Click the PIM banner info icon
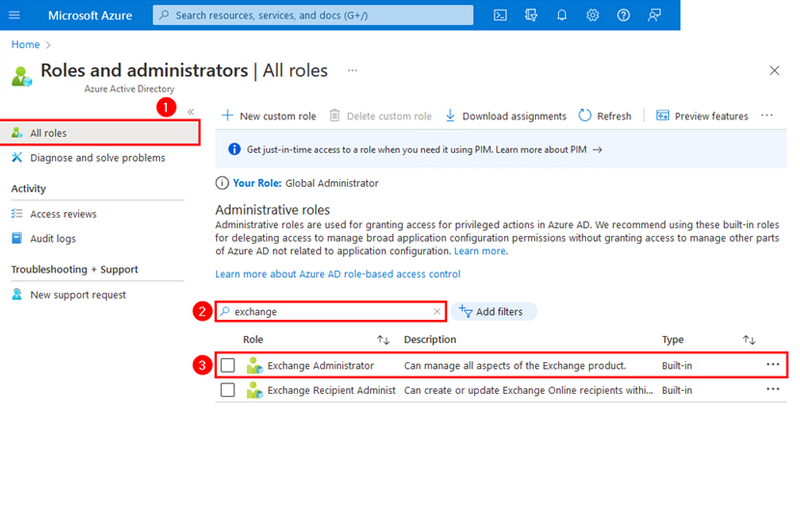This screenshot has height=520, width=800. (234, 149)
